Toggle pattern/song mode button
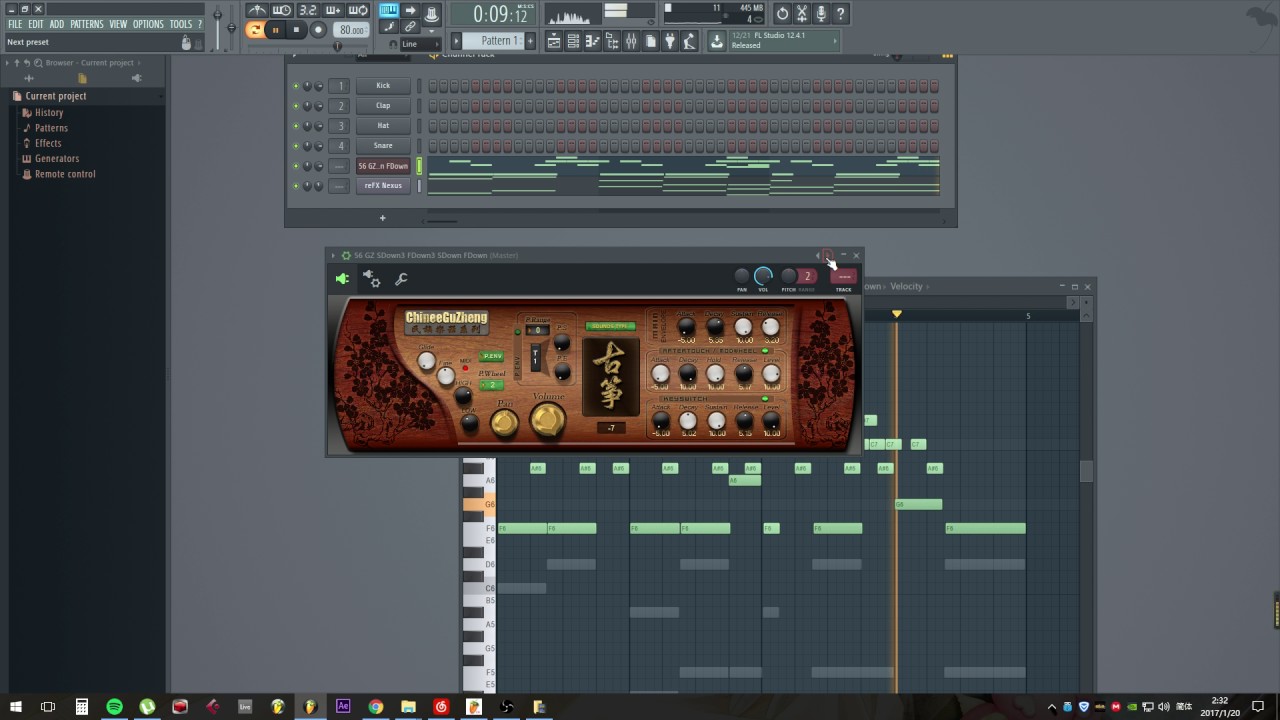Image resolution: width=1280 pixels, height=720 pixels. coord(254,30)
